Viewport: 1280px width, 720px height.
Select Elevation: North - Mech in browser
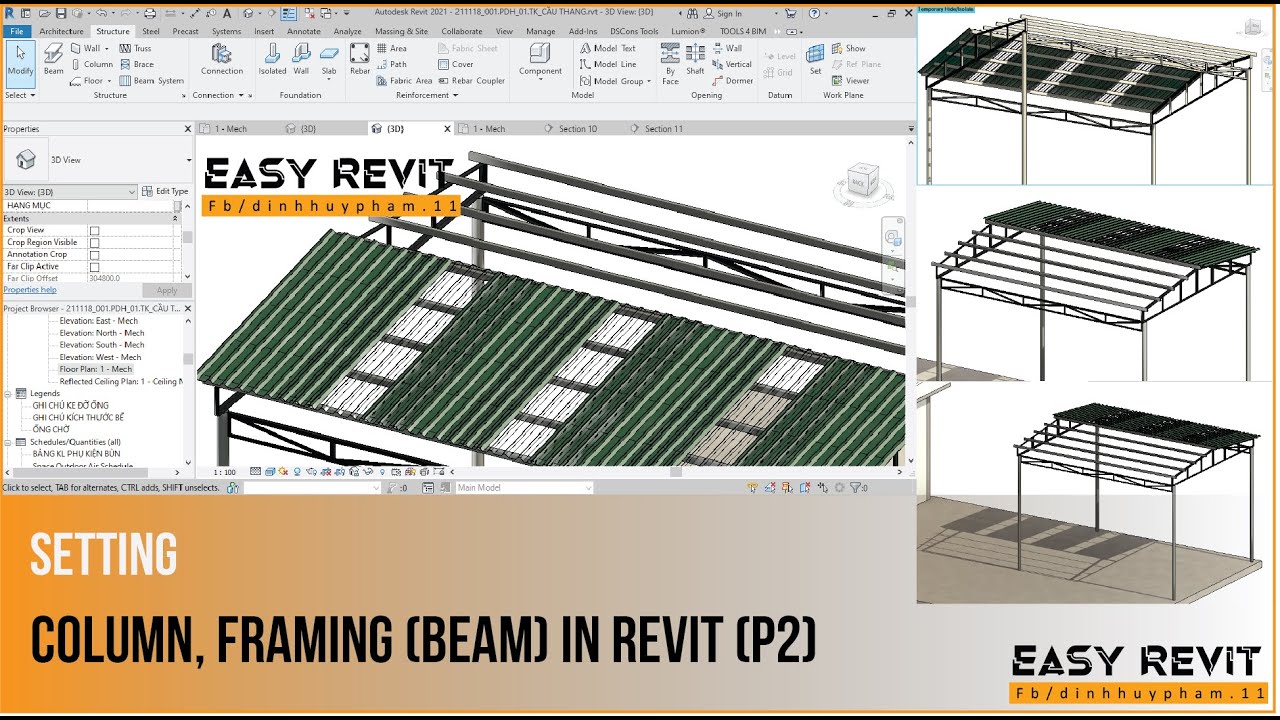pyautogui.click(x=101, y=333)
